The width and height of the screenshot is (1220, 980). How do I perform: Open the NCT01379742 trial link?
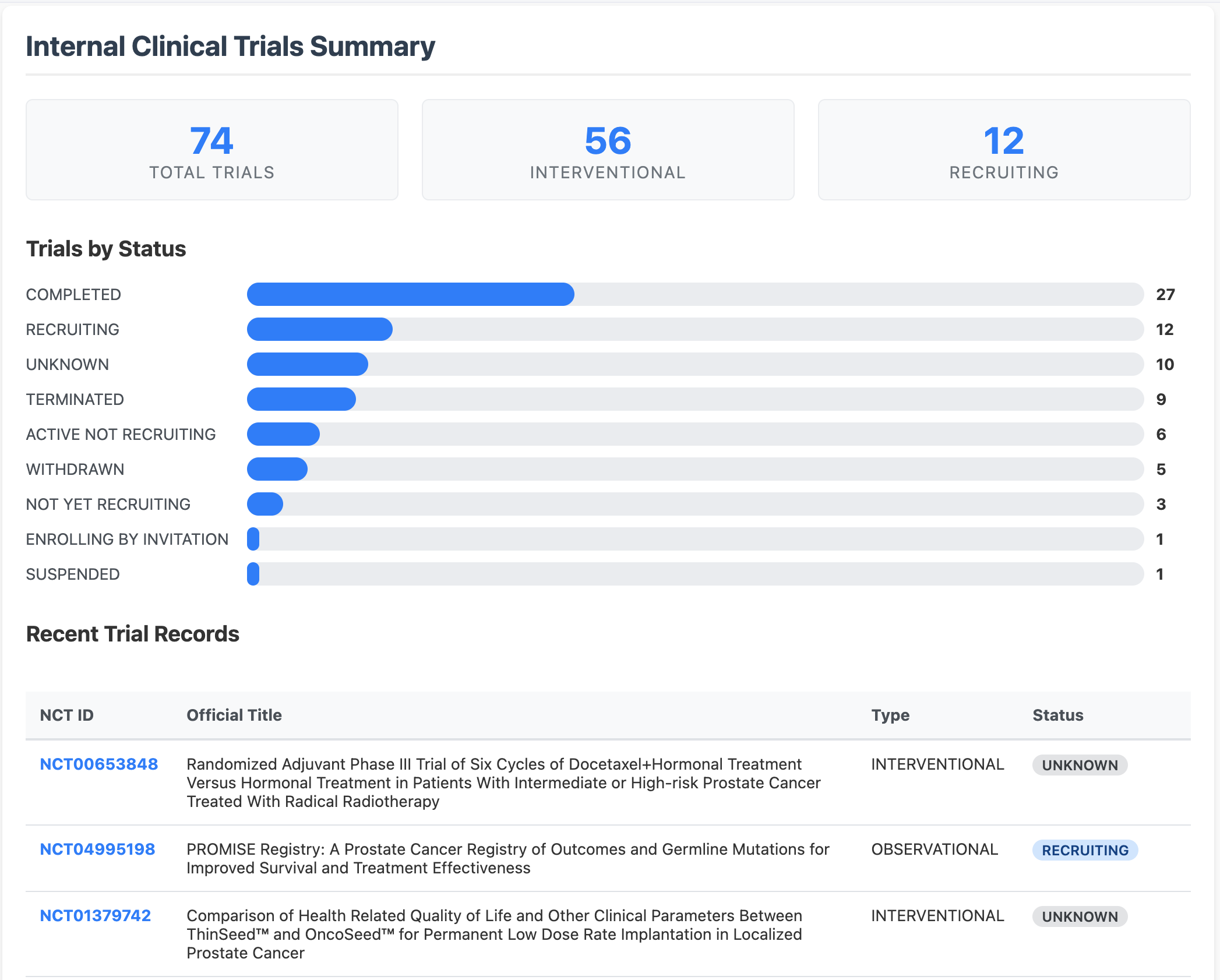95,916
